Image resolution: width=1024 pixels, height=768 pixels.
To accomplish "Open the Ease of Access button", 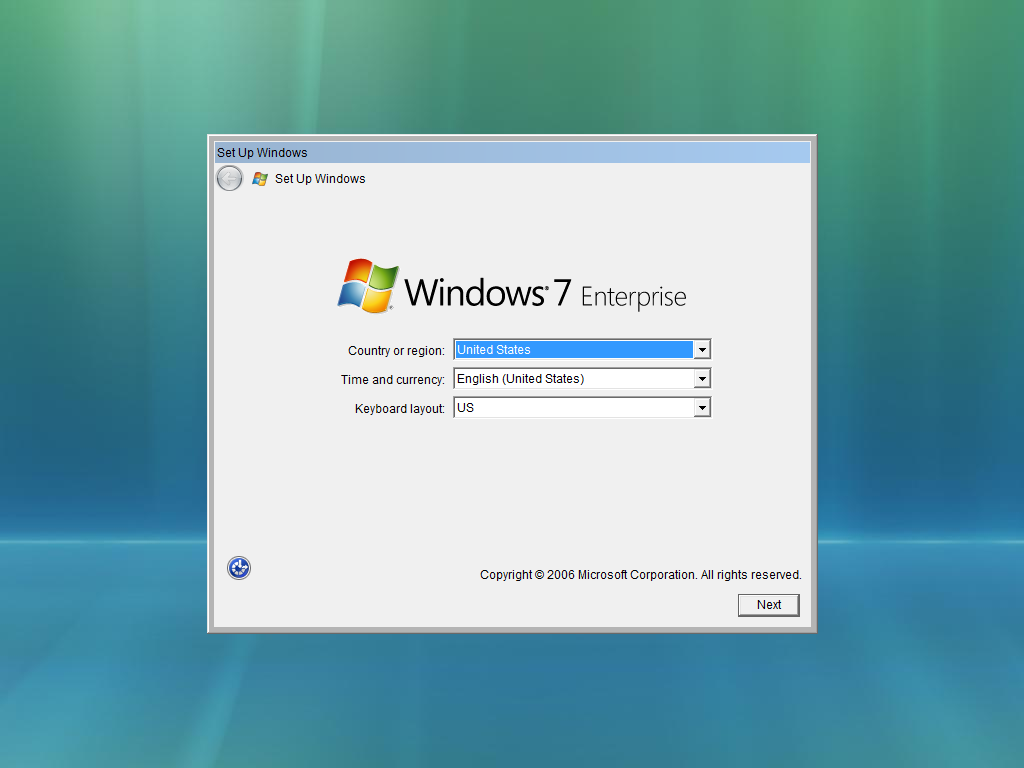I will 239,568.
